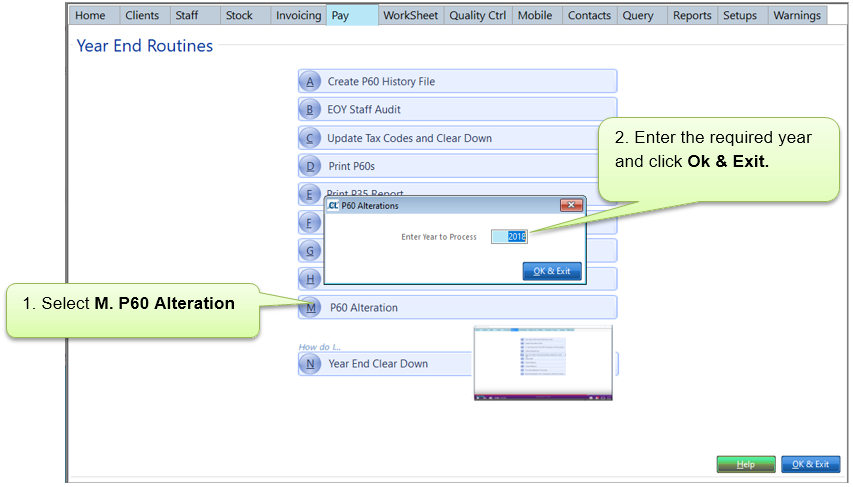The height and width of the screenshot is (487, 853).
Task: Open the Invoicing tab
Action: 298,15
